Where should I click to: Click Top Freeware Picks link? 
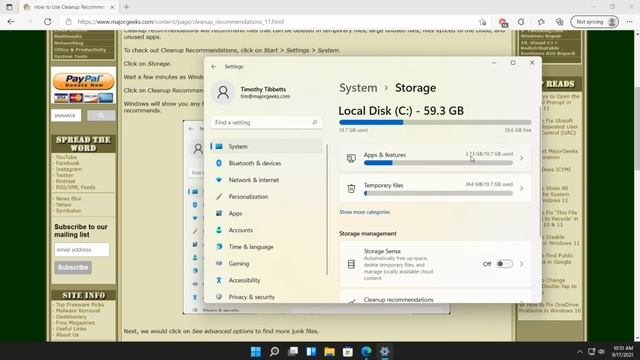(x=80, y=305)
